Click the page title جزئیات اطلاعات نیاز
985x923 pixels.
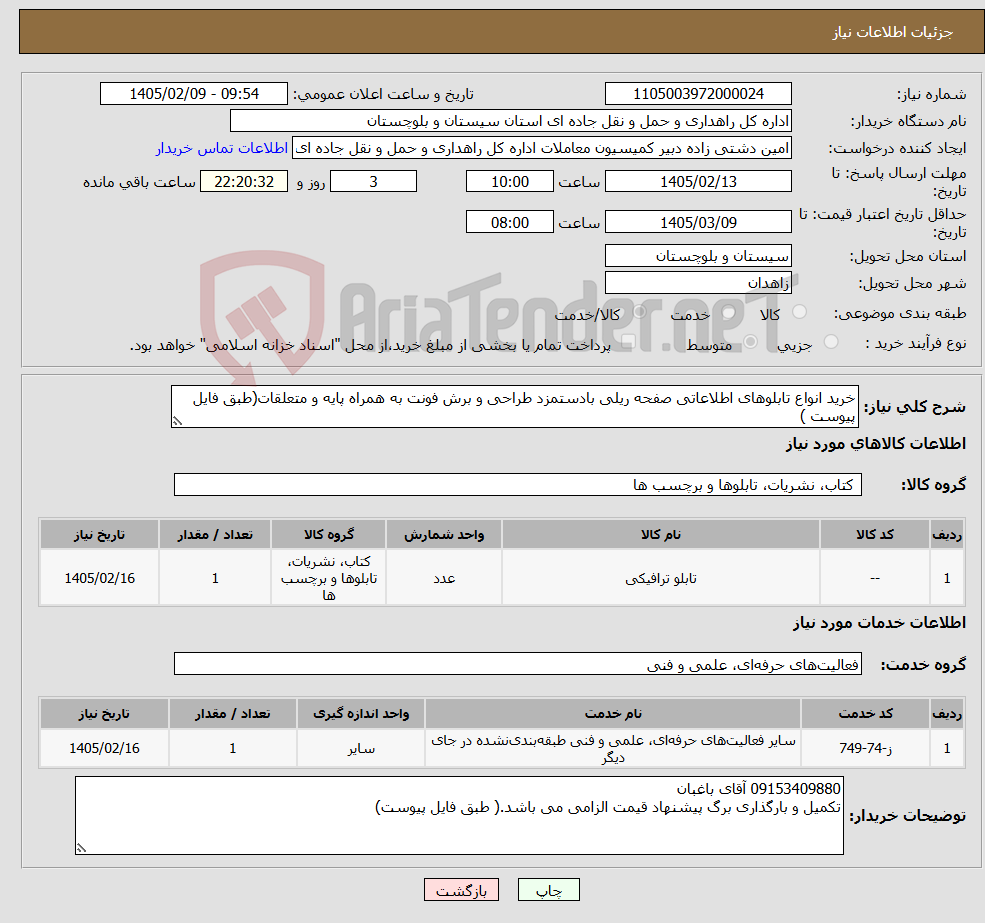893,32
